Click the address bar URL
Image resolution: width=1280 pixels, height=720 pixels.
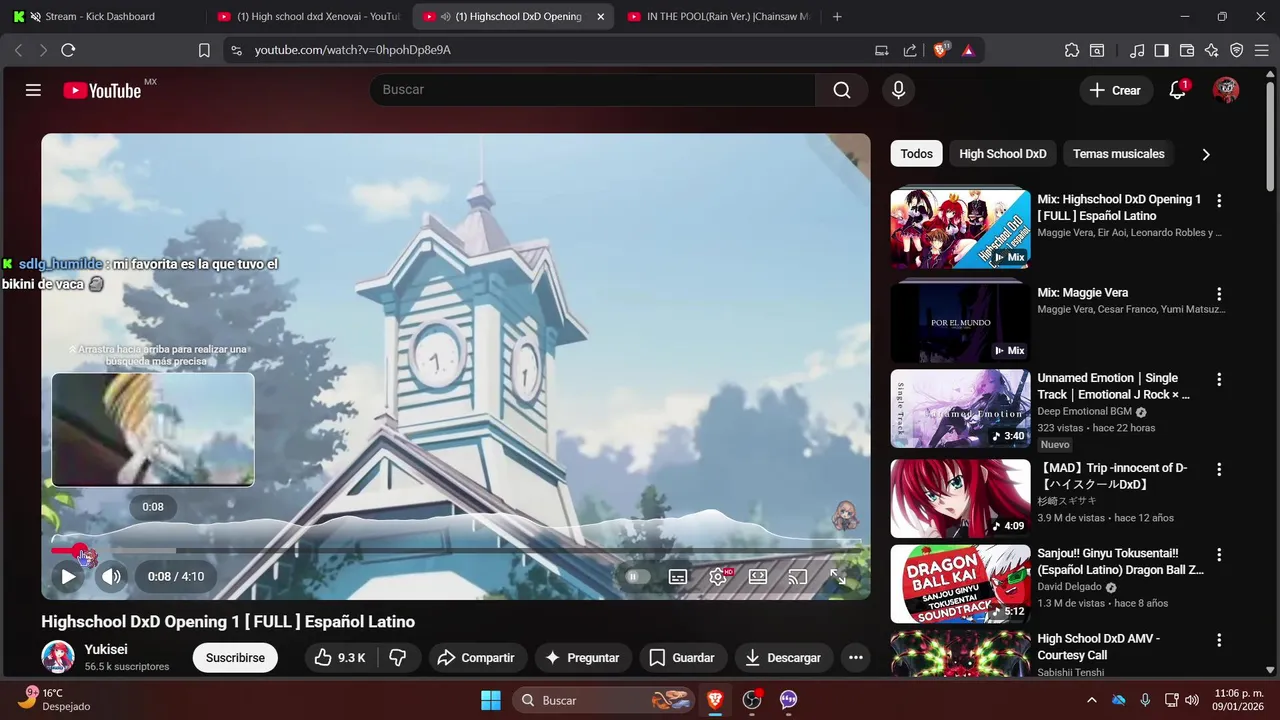point(352,50)
